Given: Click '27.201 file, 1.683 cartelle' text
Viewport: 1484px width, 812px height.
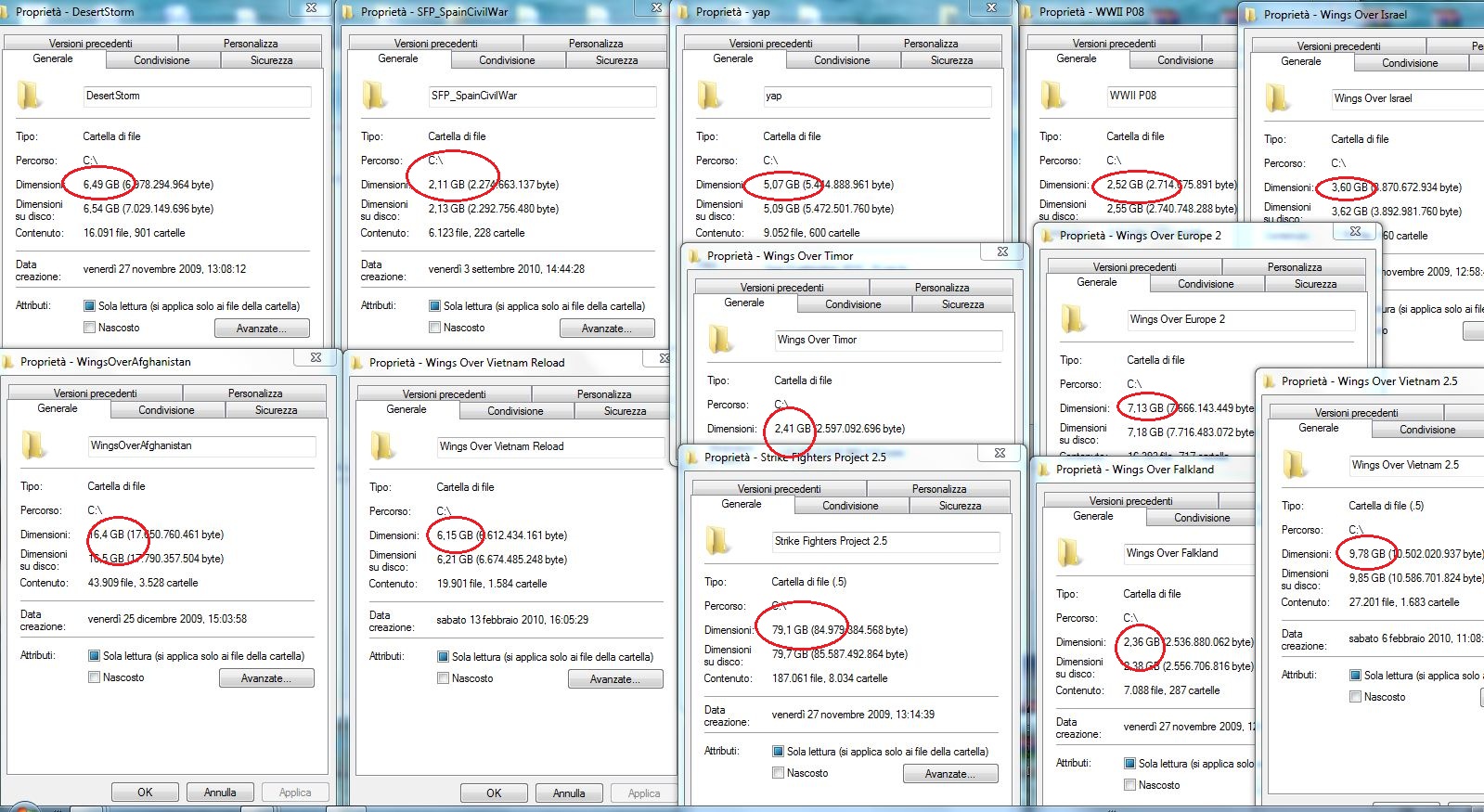Looking at the screenshot, I should [x=1404, y=602].
